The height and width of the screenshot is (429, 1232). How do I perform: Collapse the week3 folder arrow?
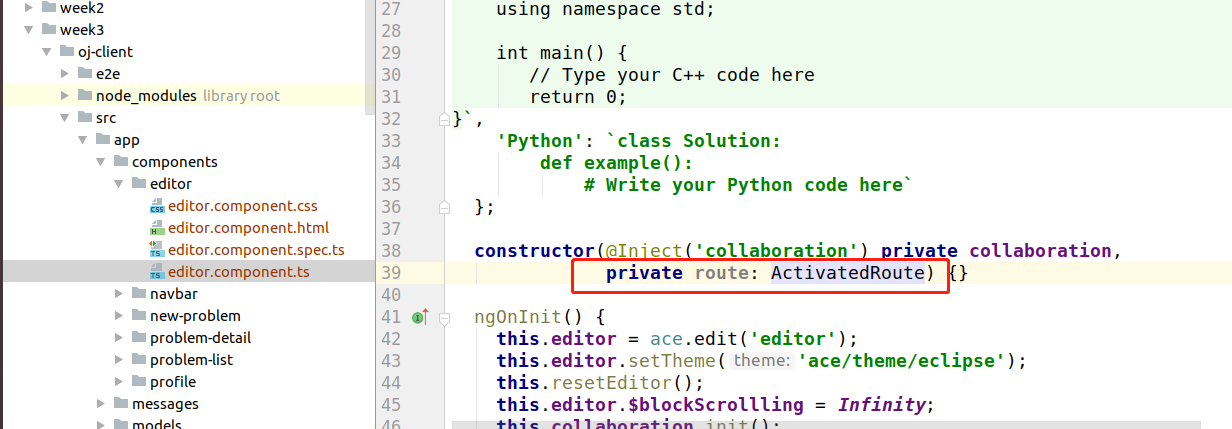27,29
